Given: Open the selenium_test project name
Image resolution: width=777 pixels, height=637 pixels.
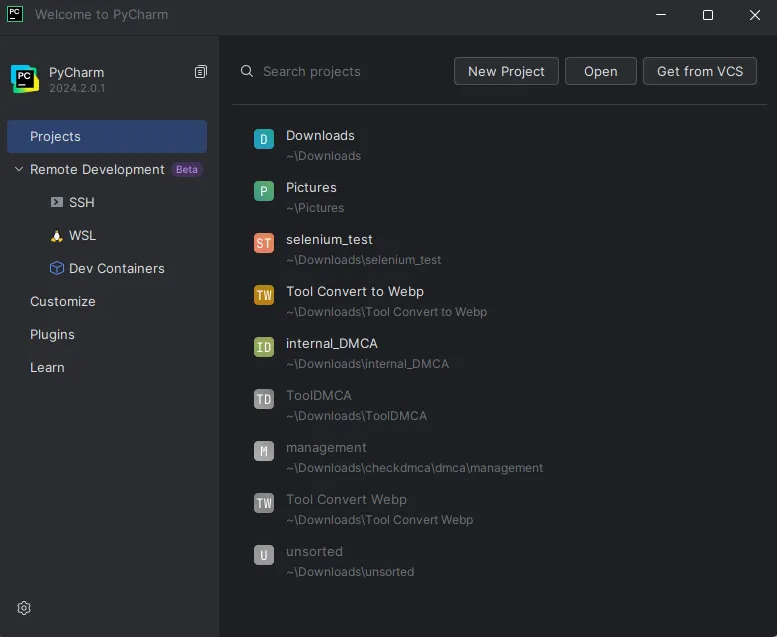Looking at the screenshot, I should pos(329,239).
